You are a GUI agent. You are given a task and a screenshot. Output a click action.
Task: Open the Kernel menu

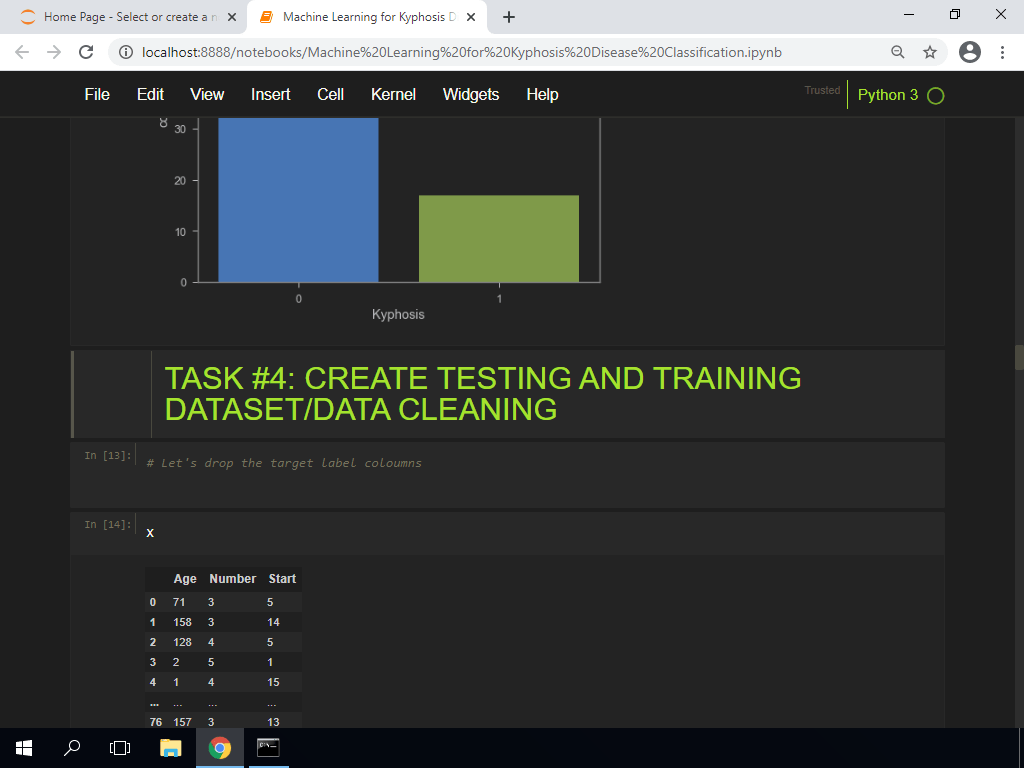393,95
